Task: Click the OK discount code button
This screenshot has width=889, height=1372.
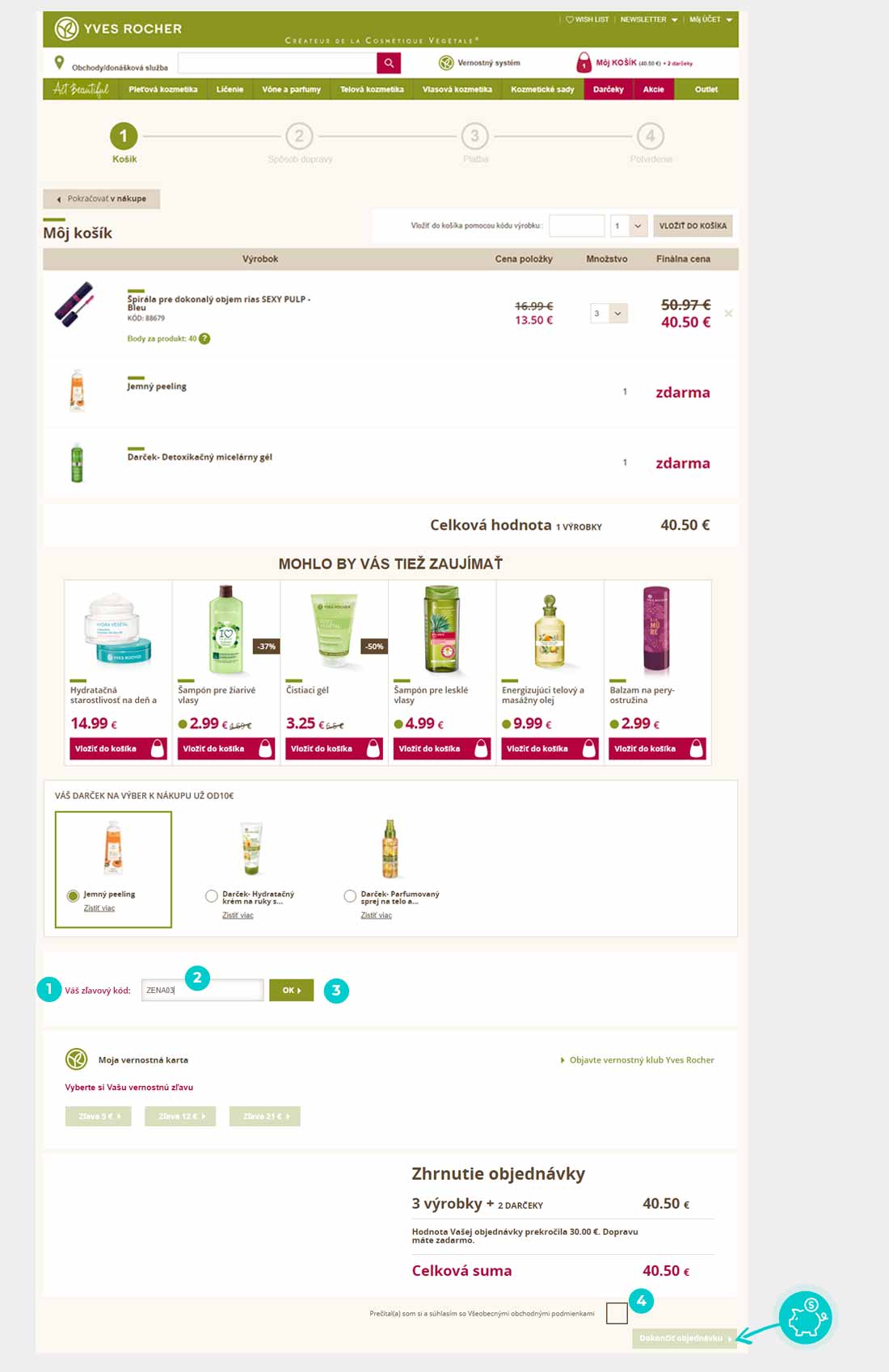Action: tap(291, 990)
